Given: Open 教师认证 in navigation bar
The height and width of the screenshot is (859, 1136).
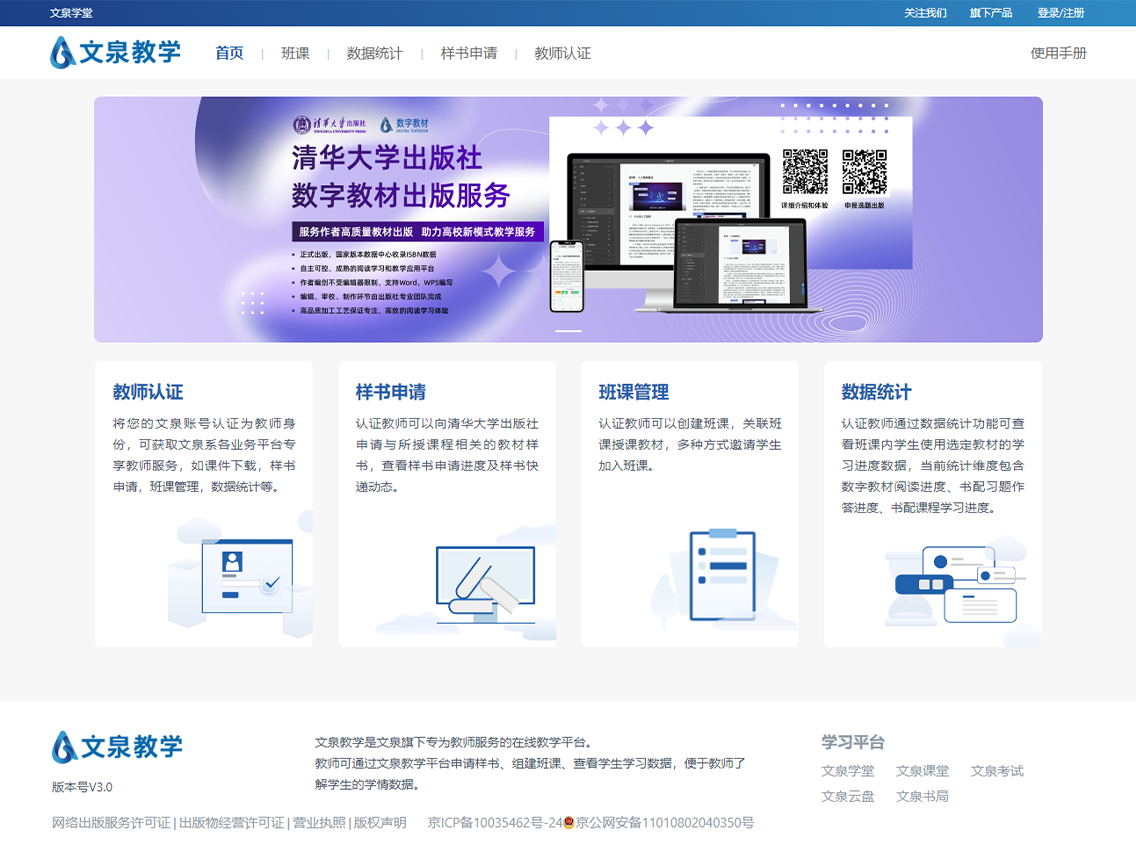Looking at the screenshot, I should click(563, 53).
